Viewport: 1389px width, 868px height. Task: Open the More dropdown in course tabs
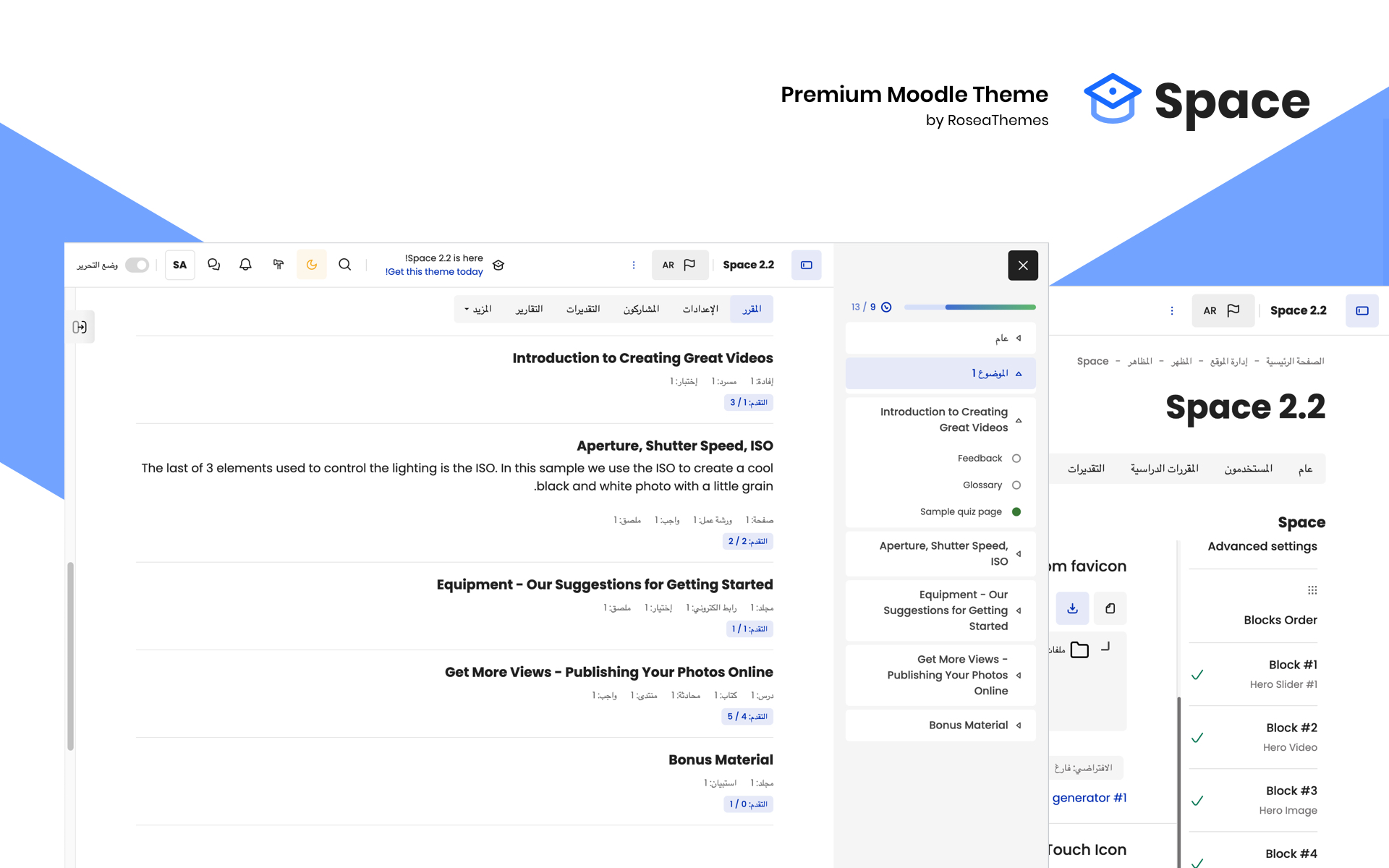(477, 309)
